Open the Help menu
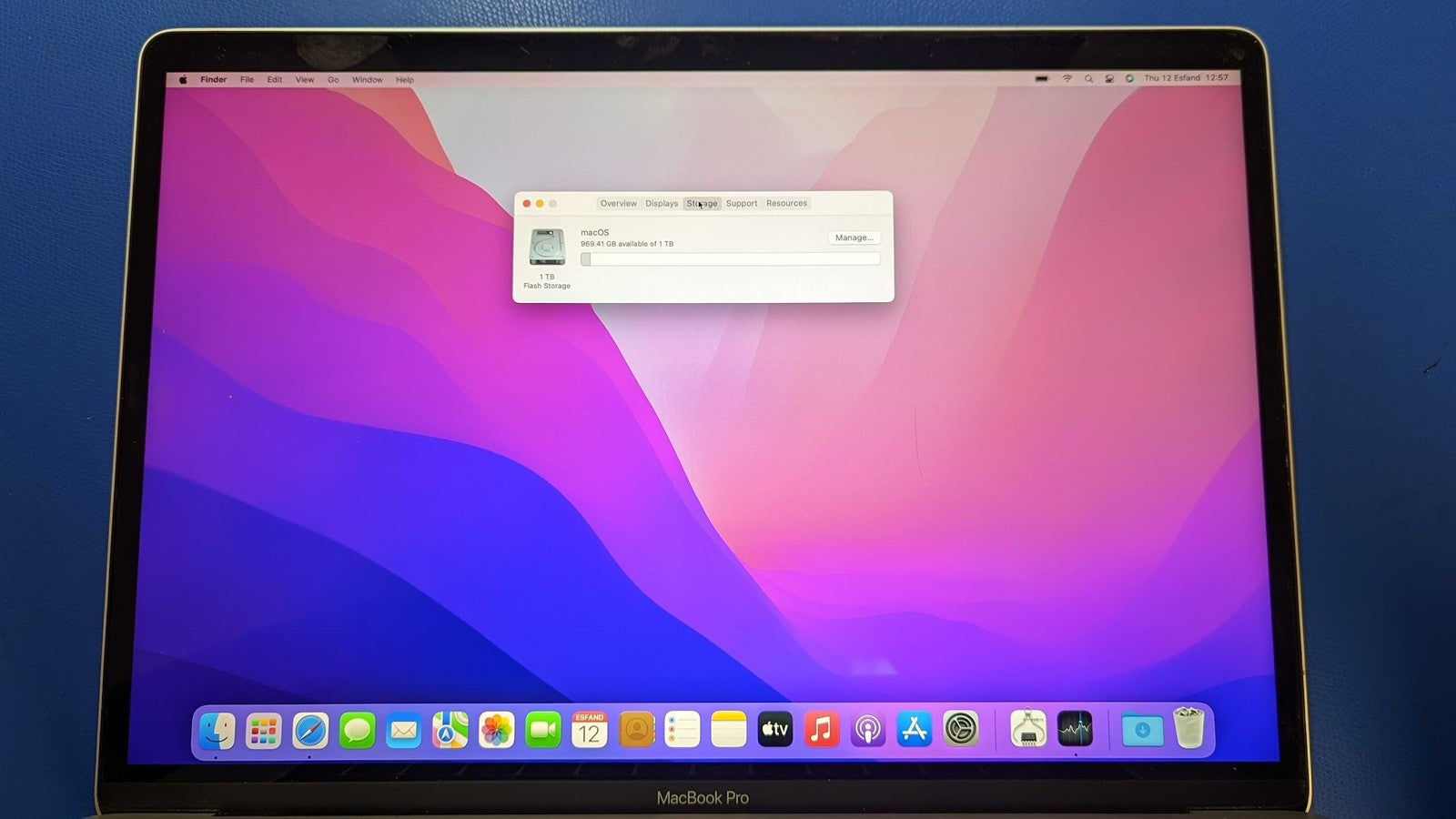The image size is (1456, 819). click(x=405, y=80)
